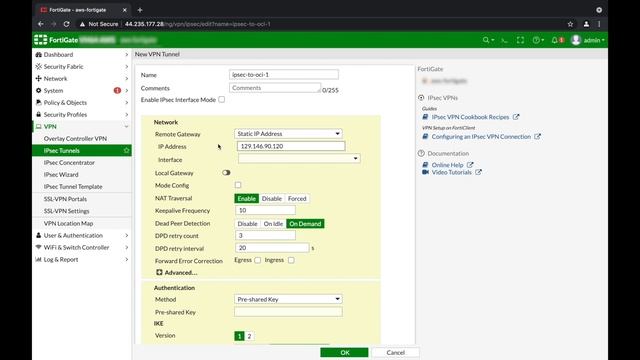Click the Comments text field
The width and height of the screenshot is (640, 360).
pos(275,88)
